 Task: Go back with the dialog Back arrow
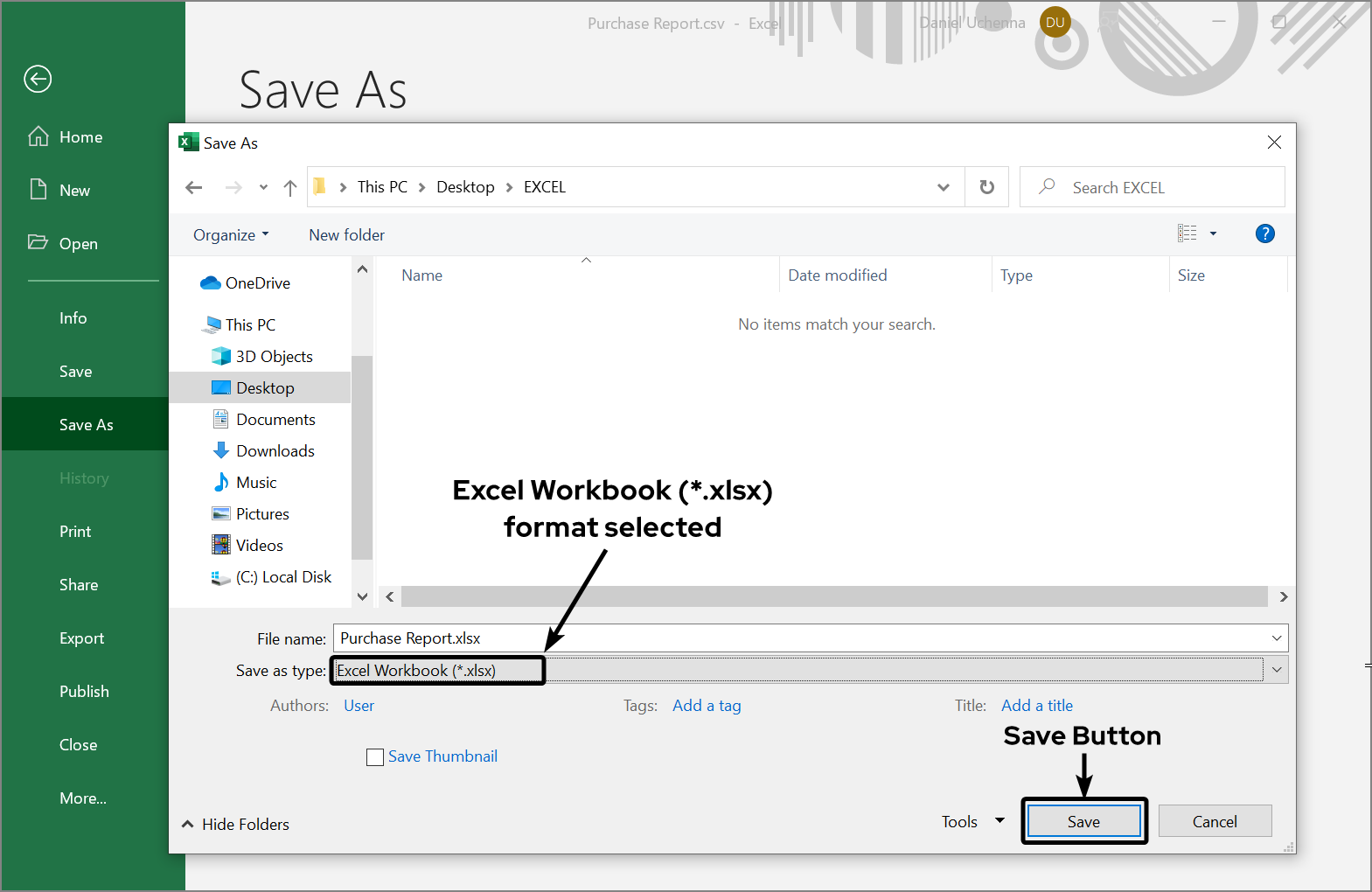click(194, 187)
